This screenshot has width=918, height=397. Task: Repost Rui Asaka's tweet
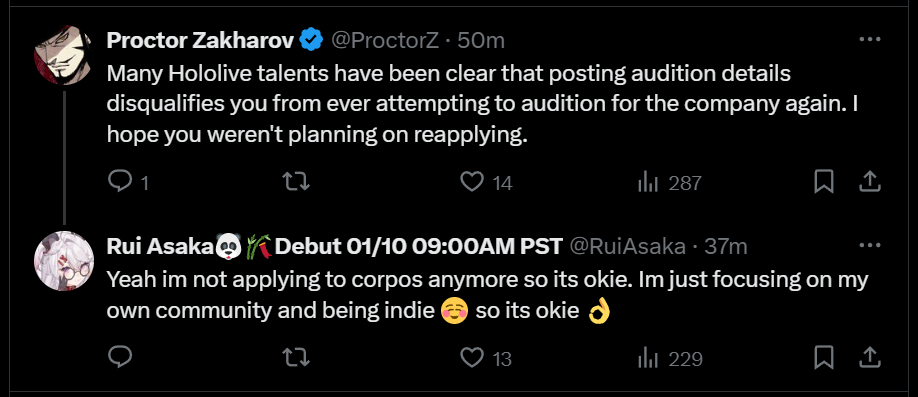coord(296,358)
